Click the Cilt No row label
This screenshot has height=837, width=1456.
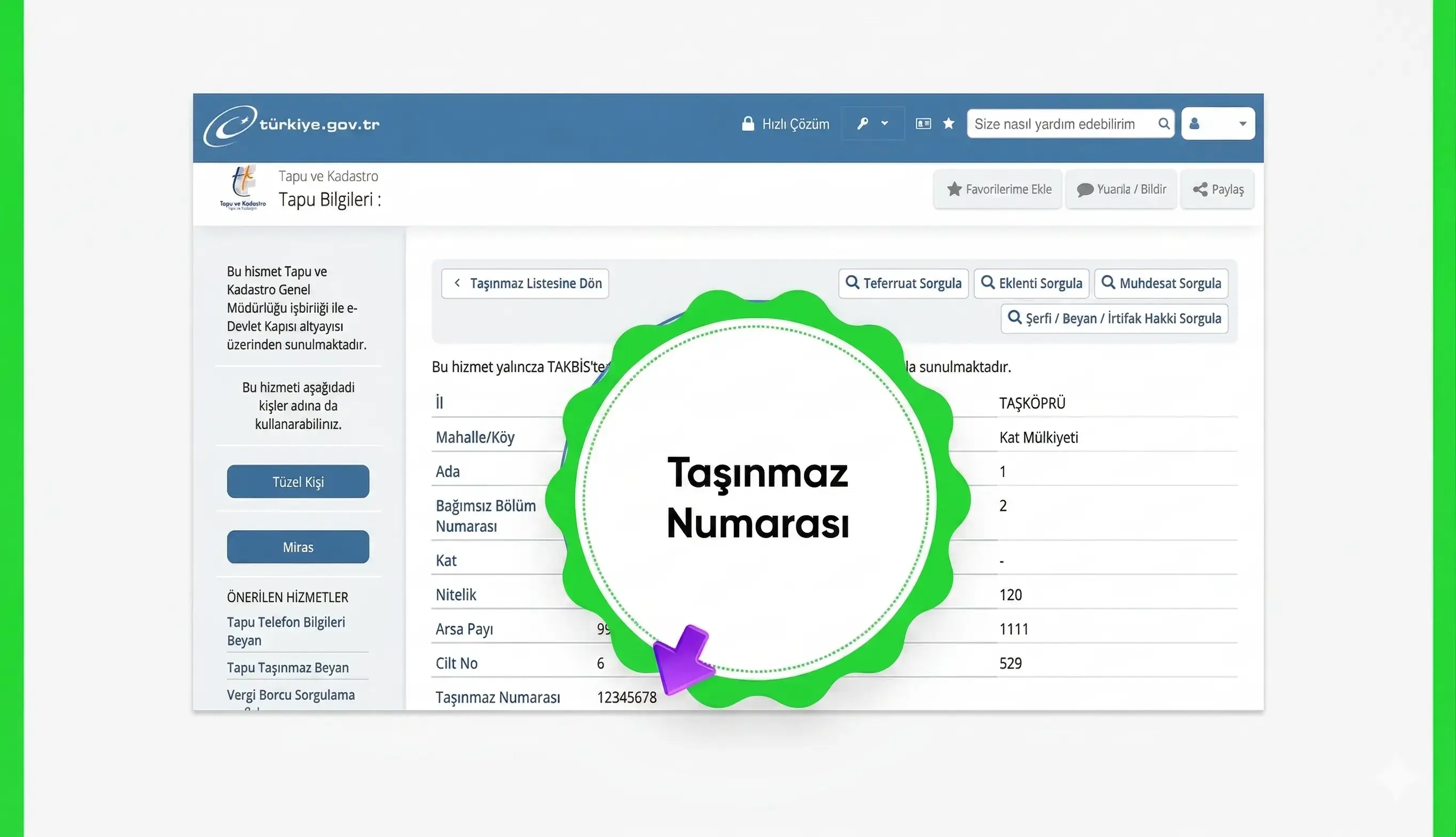pos(457,663)
